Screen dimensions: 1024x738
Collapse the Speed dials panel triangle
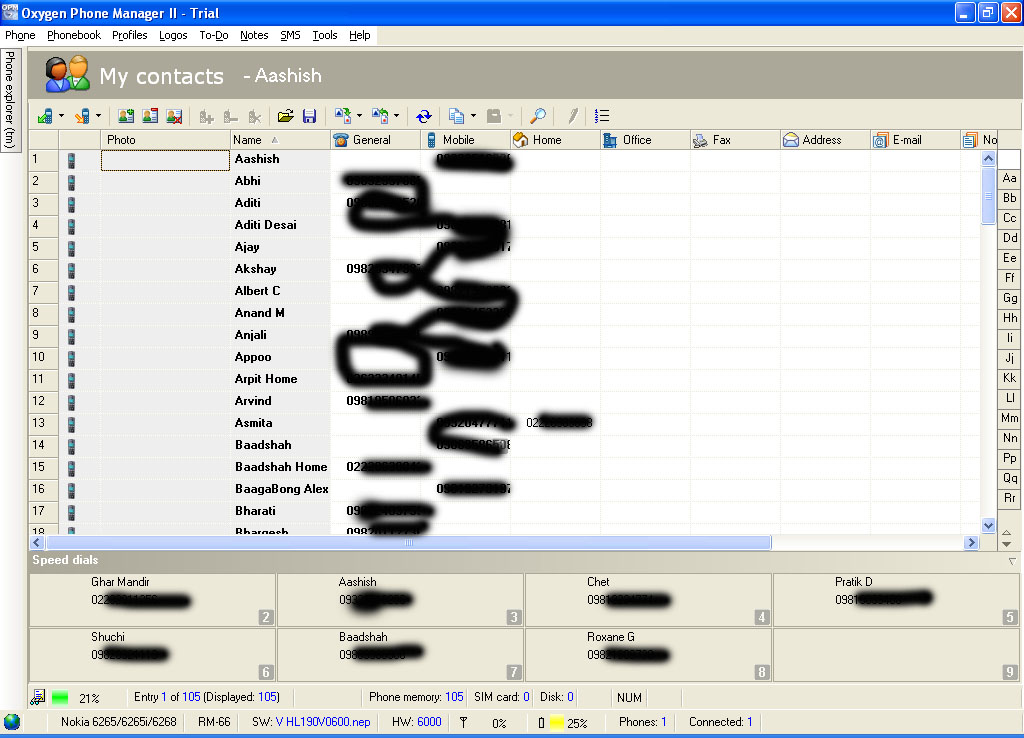pyautogui.click(x=1012, y=561)
